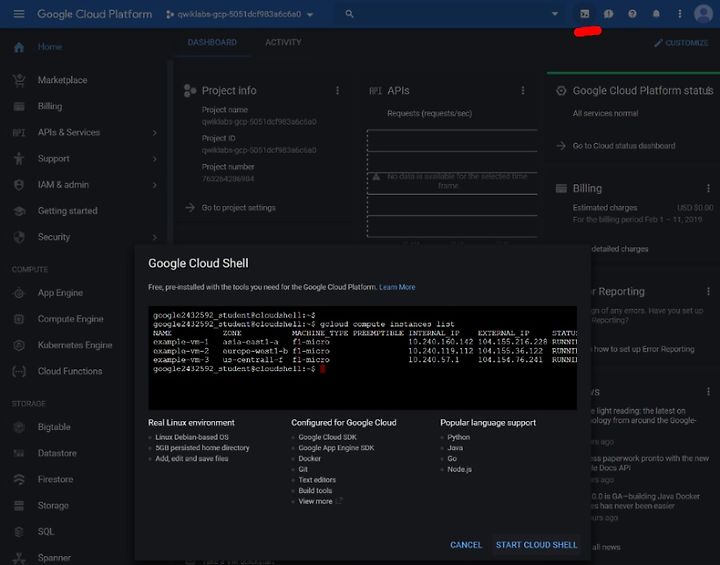Open the feedback icon in top bar
Viewport: 720px width, 565px height.
608,14
